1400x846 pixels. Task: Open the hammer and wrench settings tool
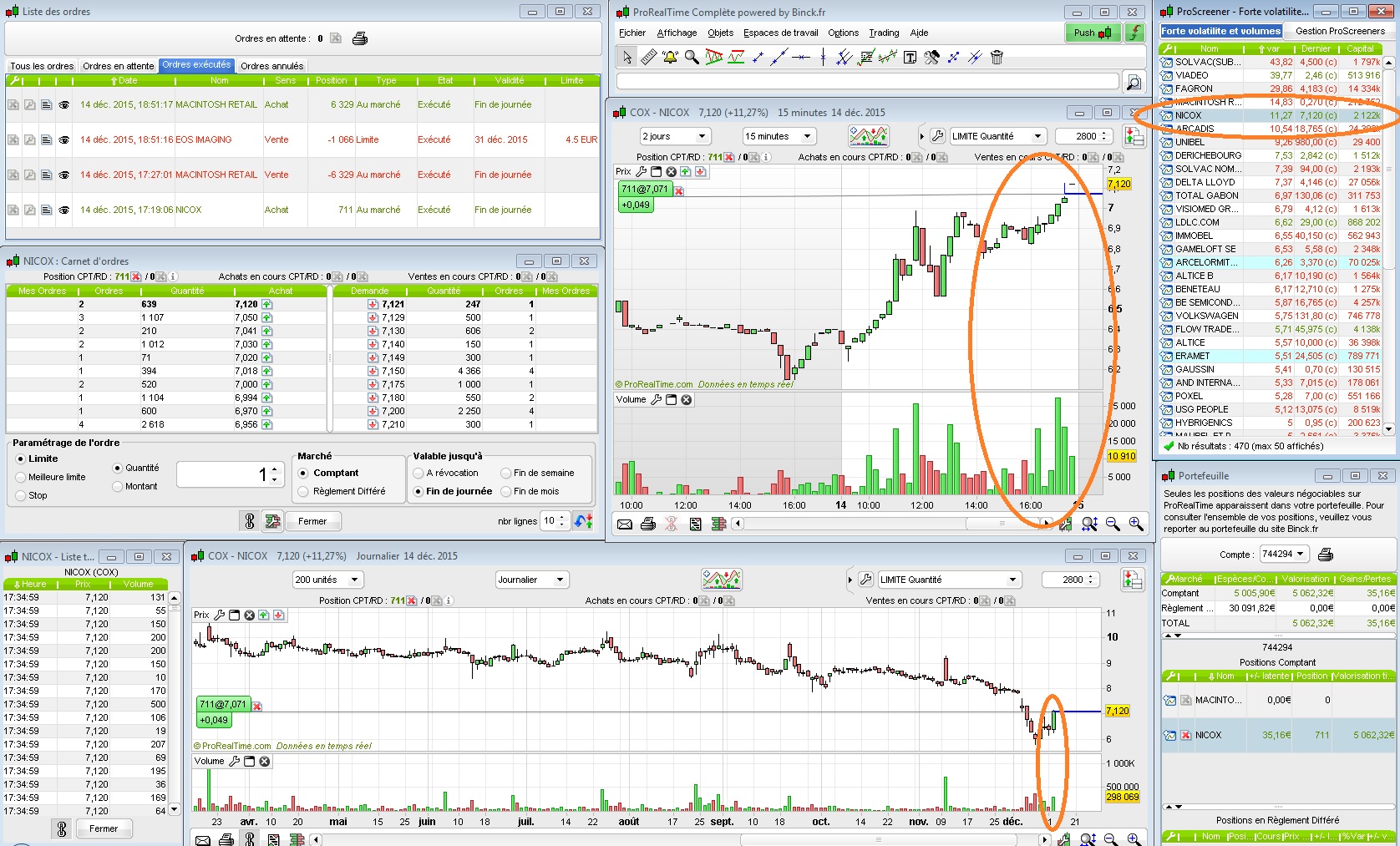coord(932,57)
